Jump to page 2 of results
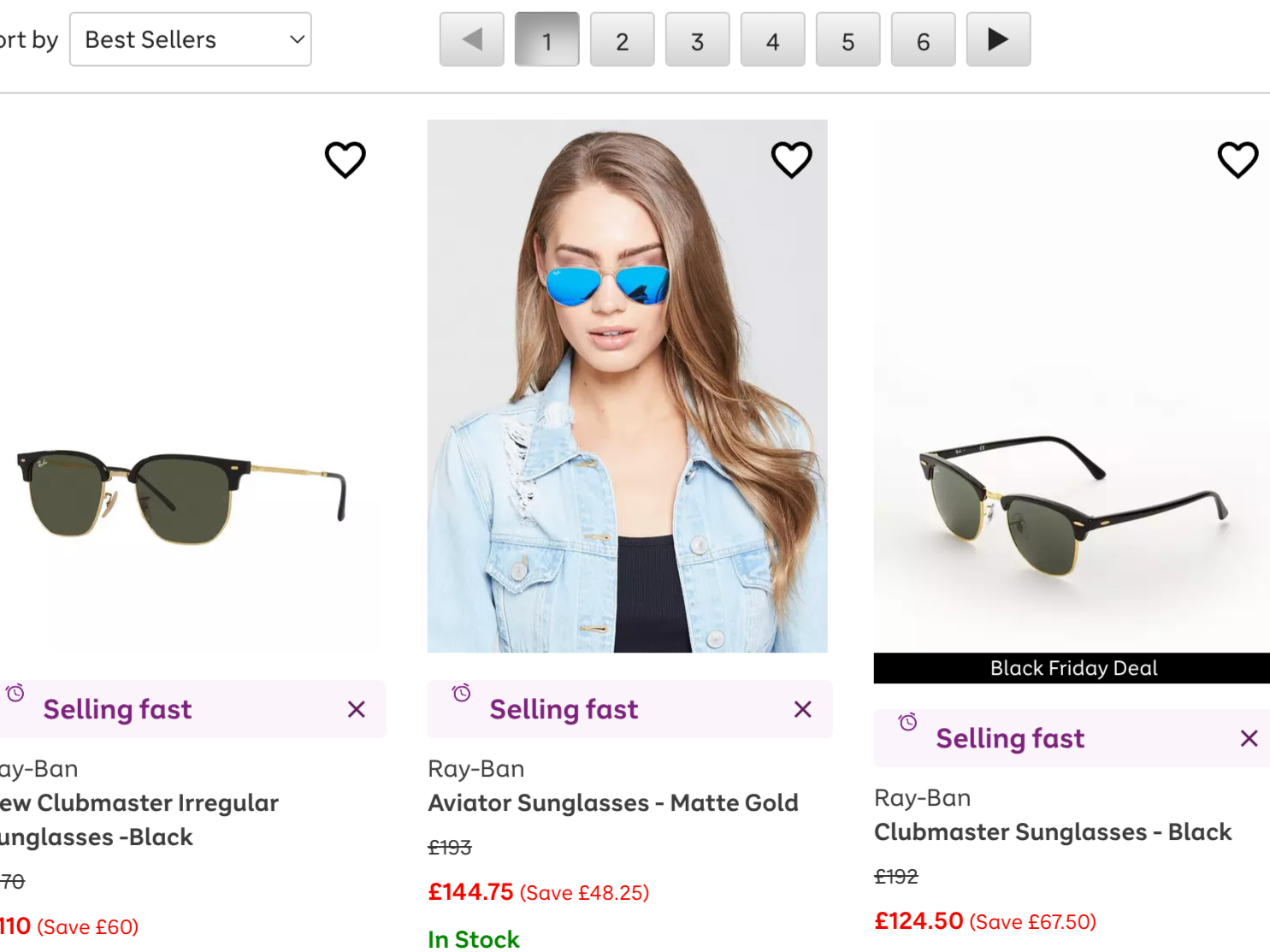The image size is (1270, 952). pos(623,39)
